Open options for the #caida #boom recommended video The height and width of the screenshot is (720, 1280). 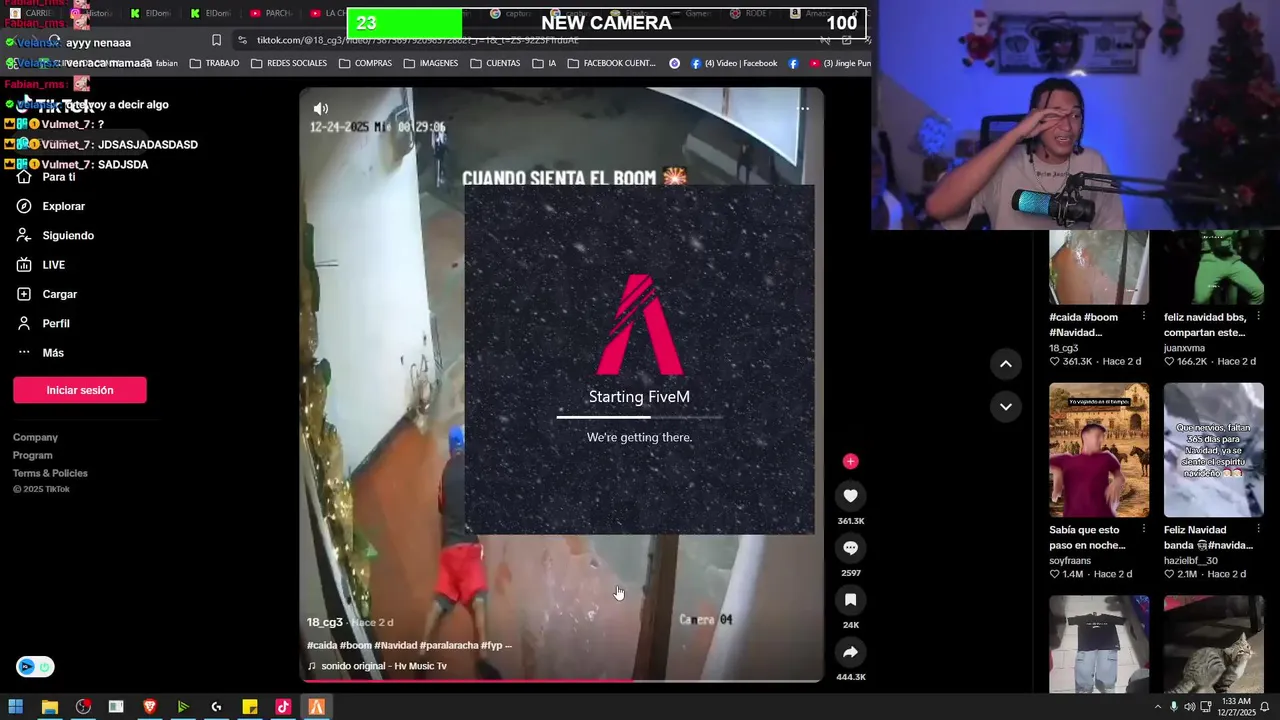point(1144,317)
